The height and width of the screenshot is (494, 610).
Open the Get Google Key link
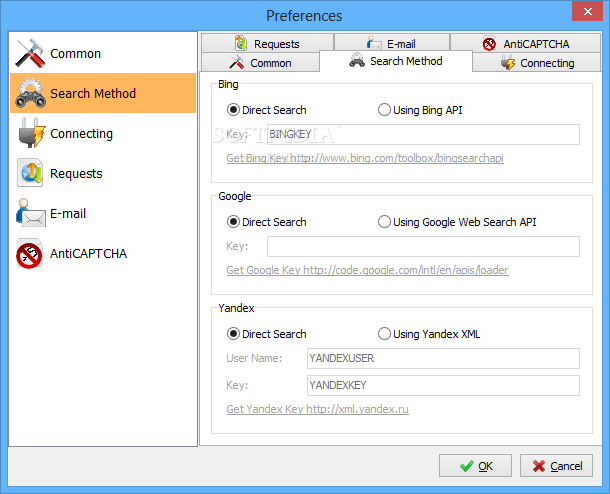(x=367, y=270)
